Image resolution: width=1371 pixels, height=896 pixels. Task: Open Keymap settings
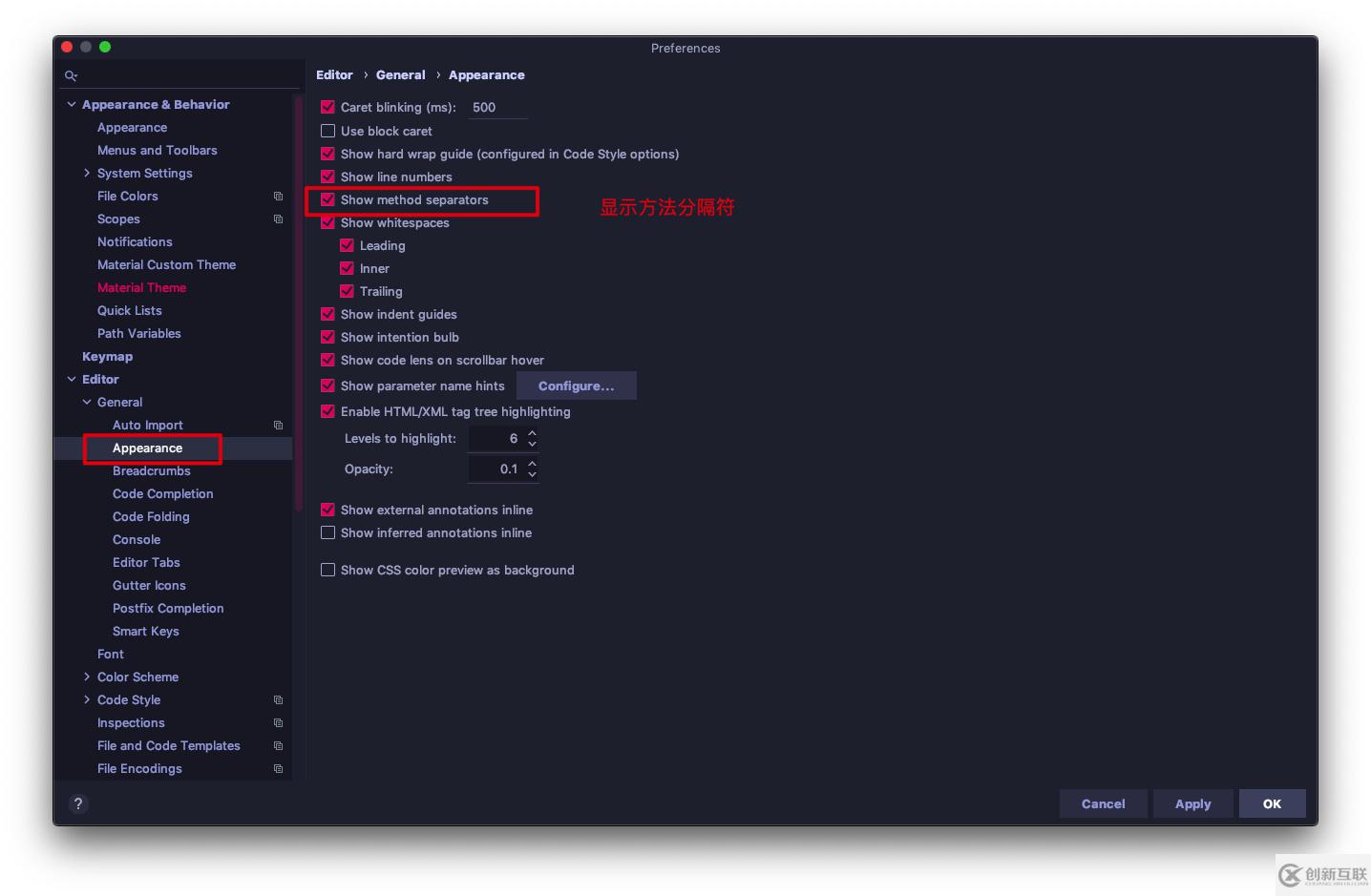pos(107,356)
